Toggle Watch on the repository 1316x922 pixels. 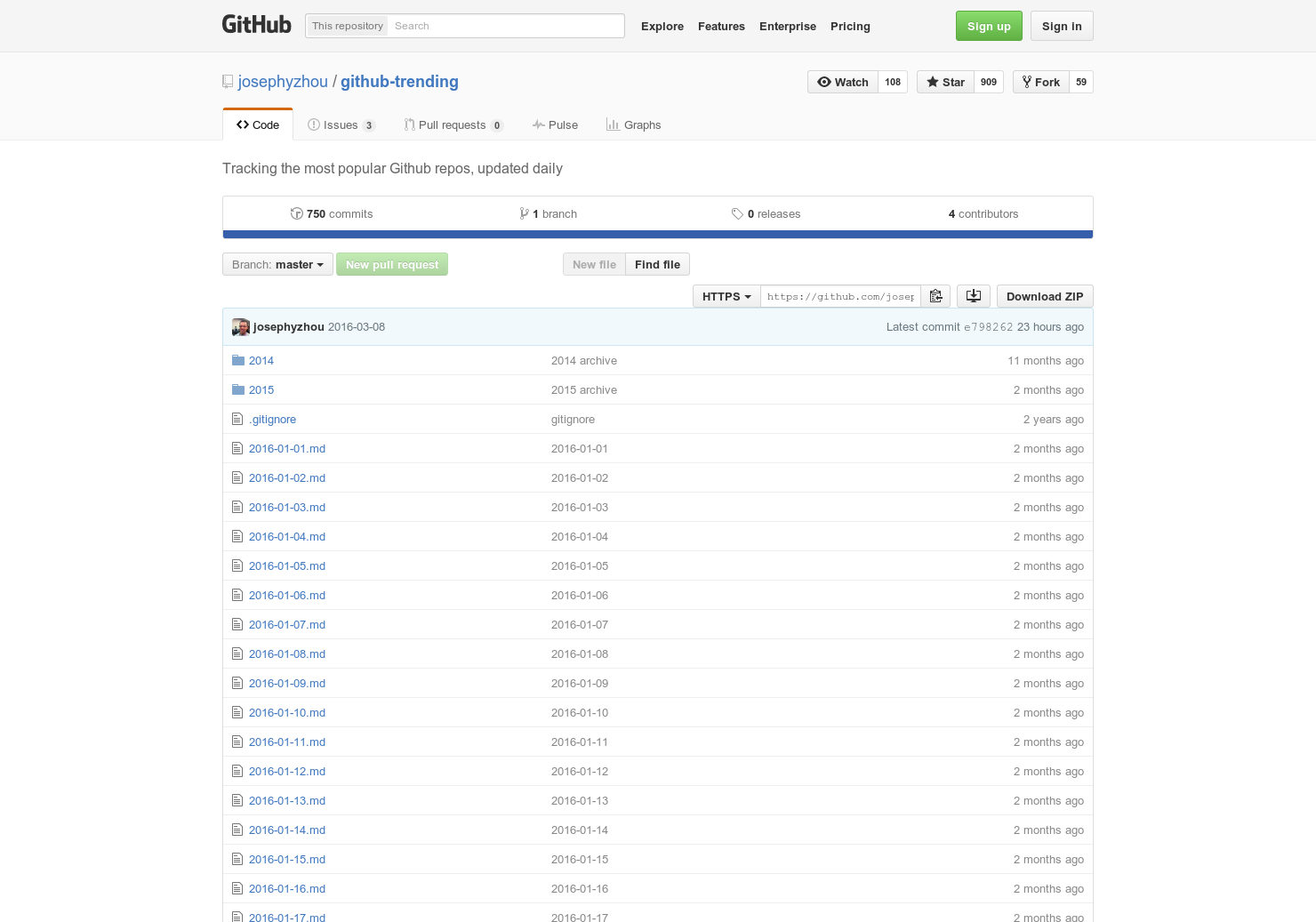(x=841, y=82)
